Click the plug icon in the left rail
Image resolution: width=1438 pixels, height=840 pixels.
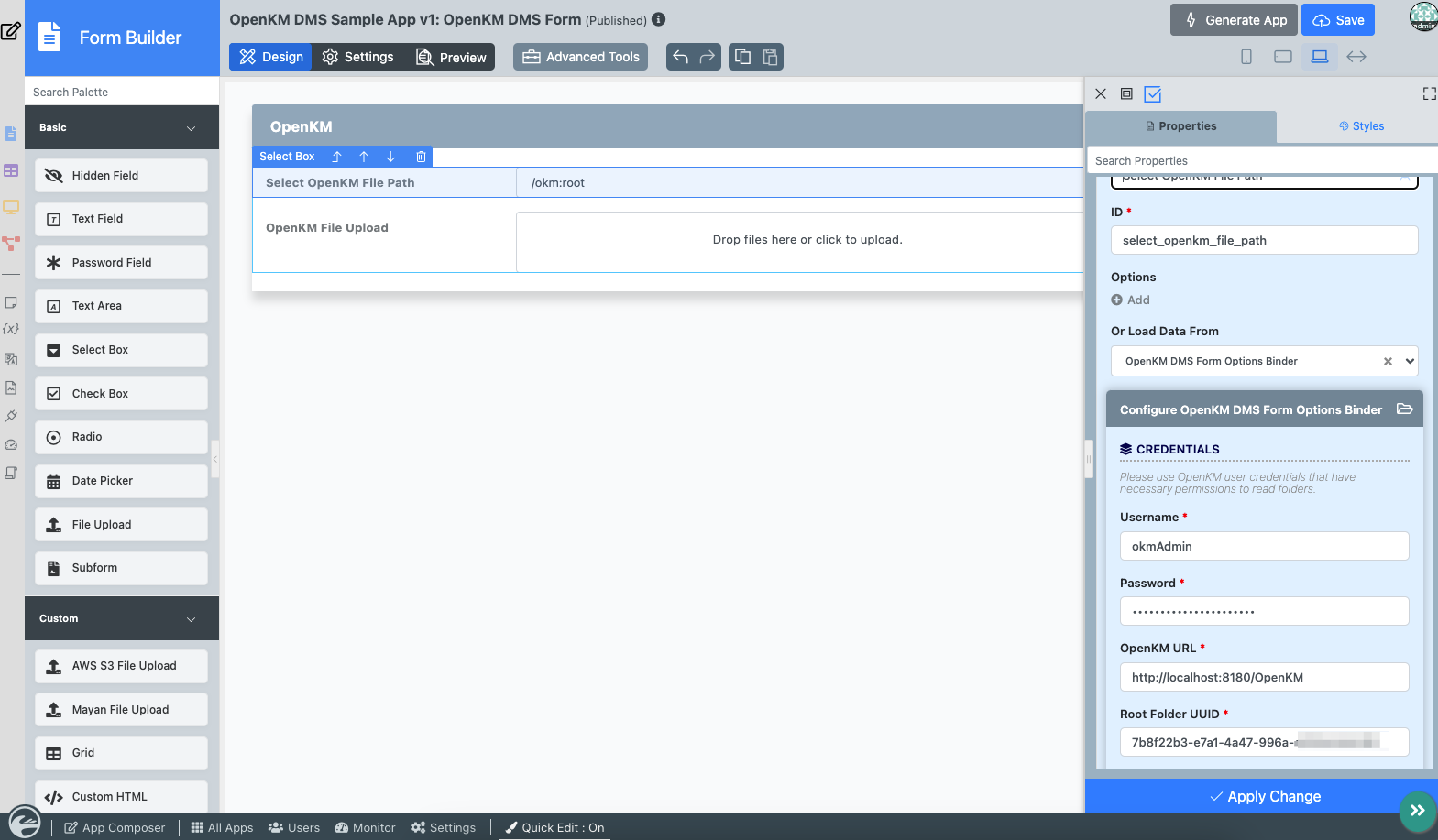pos(11,416)
